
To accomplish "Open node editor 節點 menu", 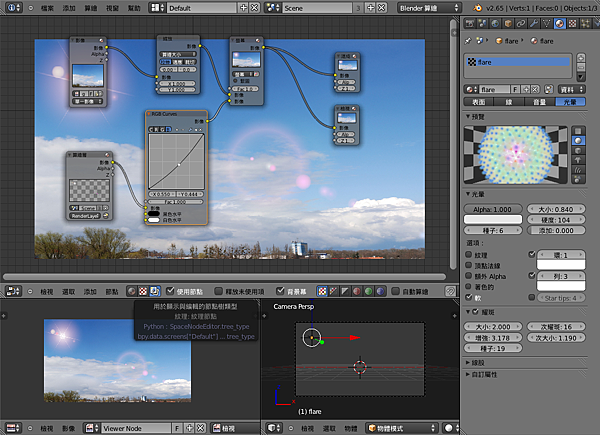I will coord(112,292).
